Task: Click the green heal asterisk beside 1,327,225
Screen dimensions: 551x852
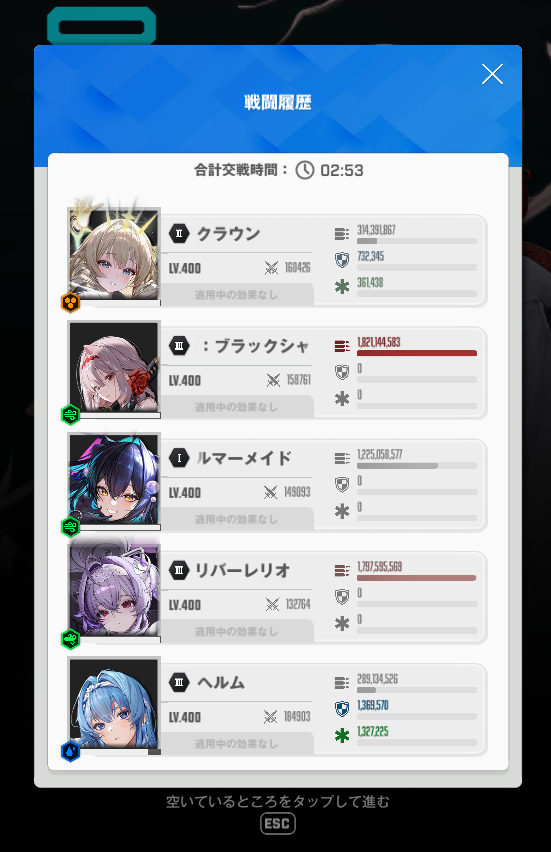Action: coord(342,736)
